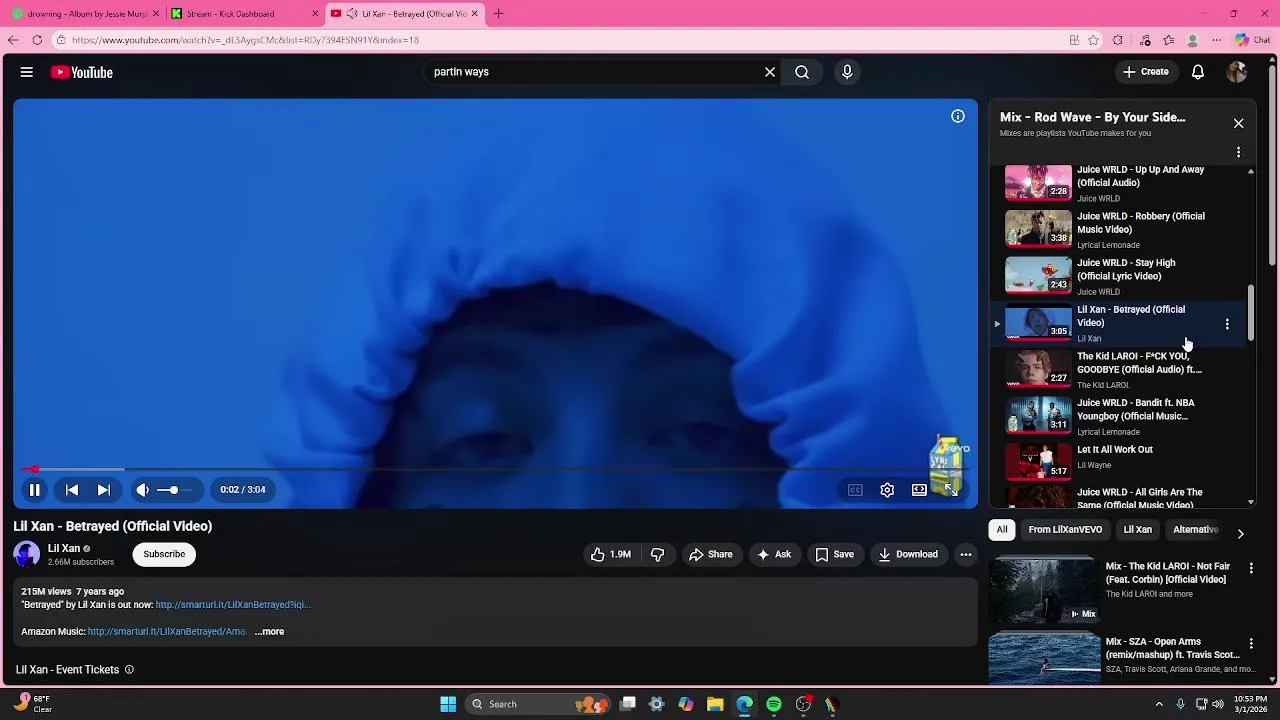Screen dimensions: 1280x720
Task: Skip to next video in playlist
Action: (x=103, y=490)
